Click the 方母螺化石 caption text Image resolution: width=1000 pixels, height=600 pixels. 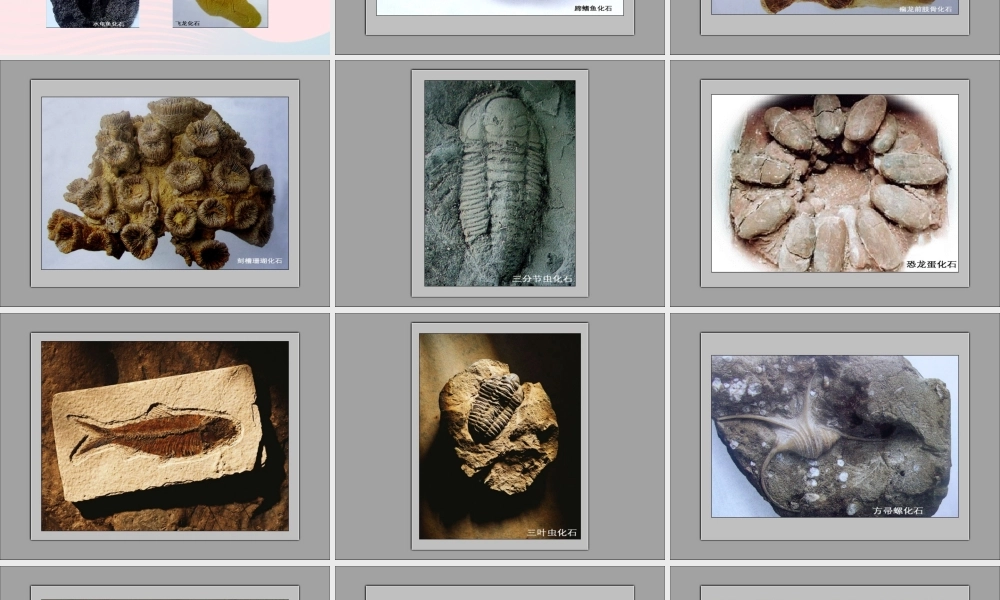897,510
